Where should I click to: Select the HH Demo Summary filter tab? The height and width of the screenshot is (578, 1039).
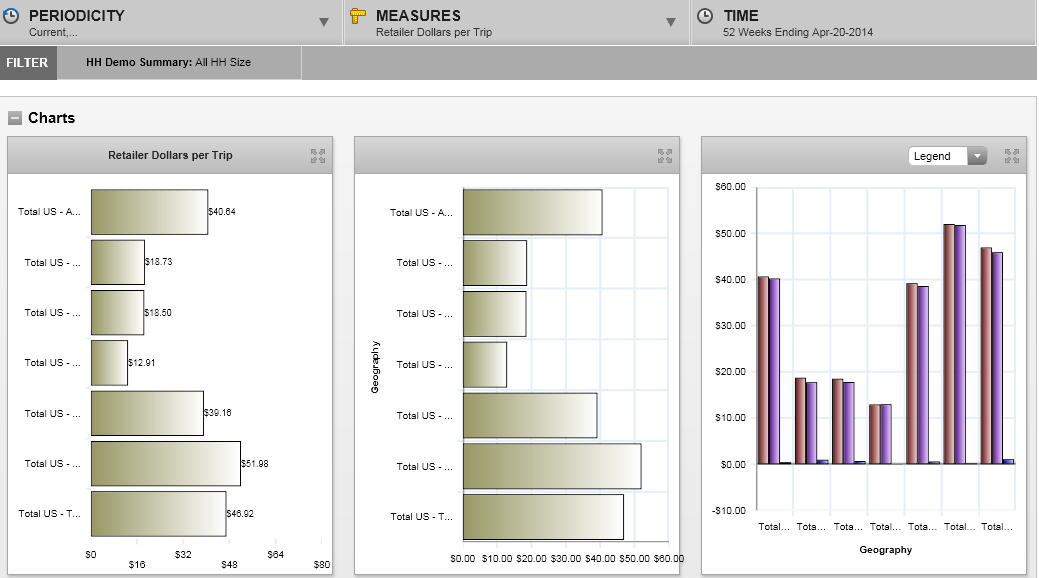click(x=168, y=62)
